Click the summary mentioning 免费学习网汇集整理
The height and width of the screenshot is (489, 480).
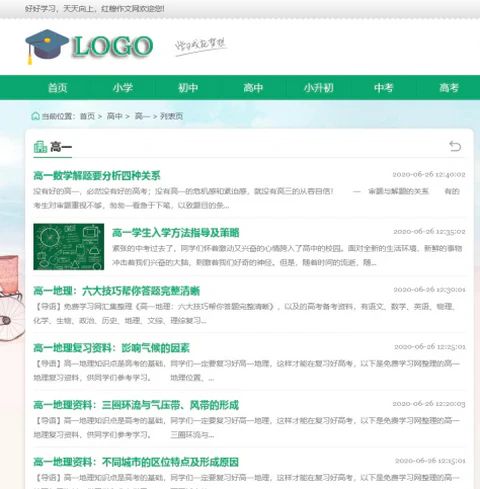click(x=245, y=313)
